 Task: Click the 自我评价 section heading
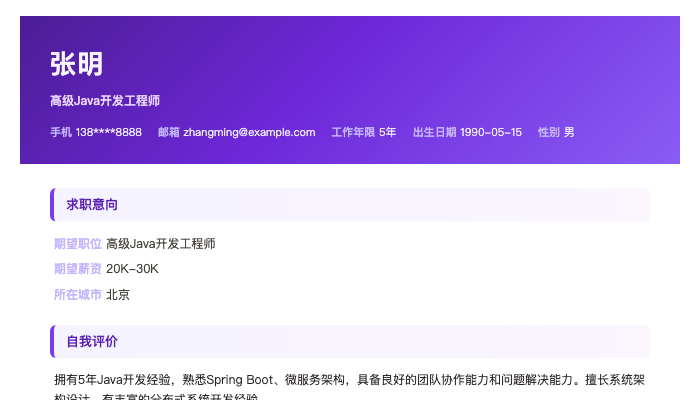[x=92, y=342]
